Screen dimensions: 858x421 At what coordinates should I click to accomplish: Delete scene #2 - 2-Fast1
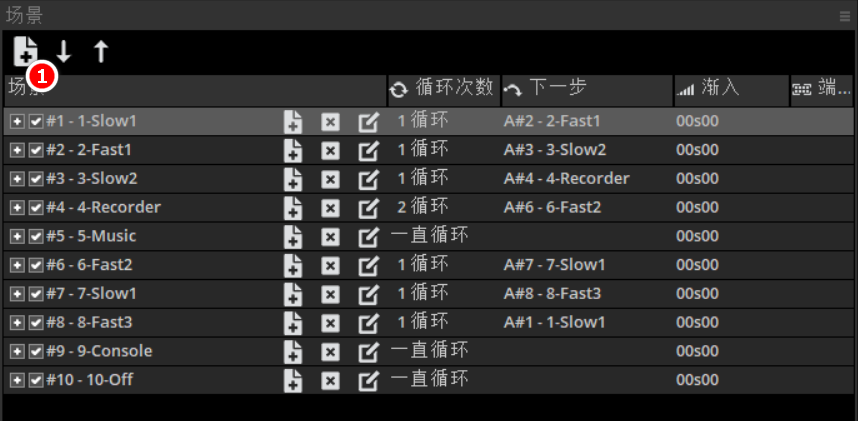(330, 150)
